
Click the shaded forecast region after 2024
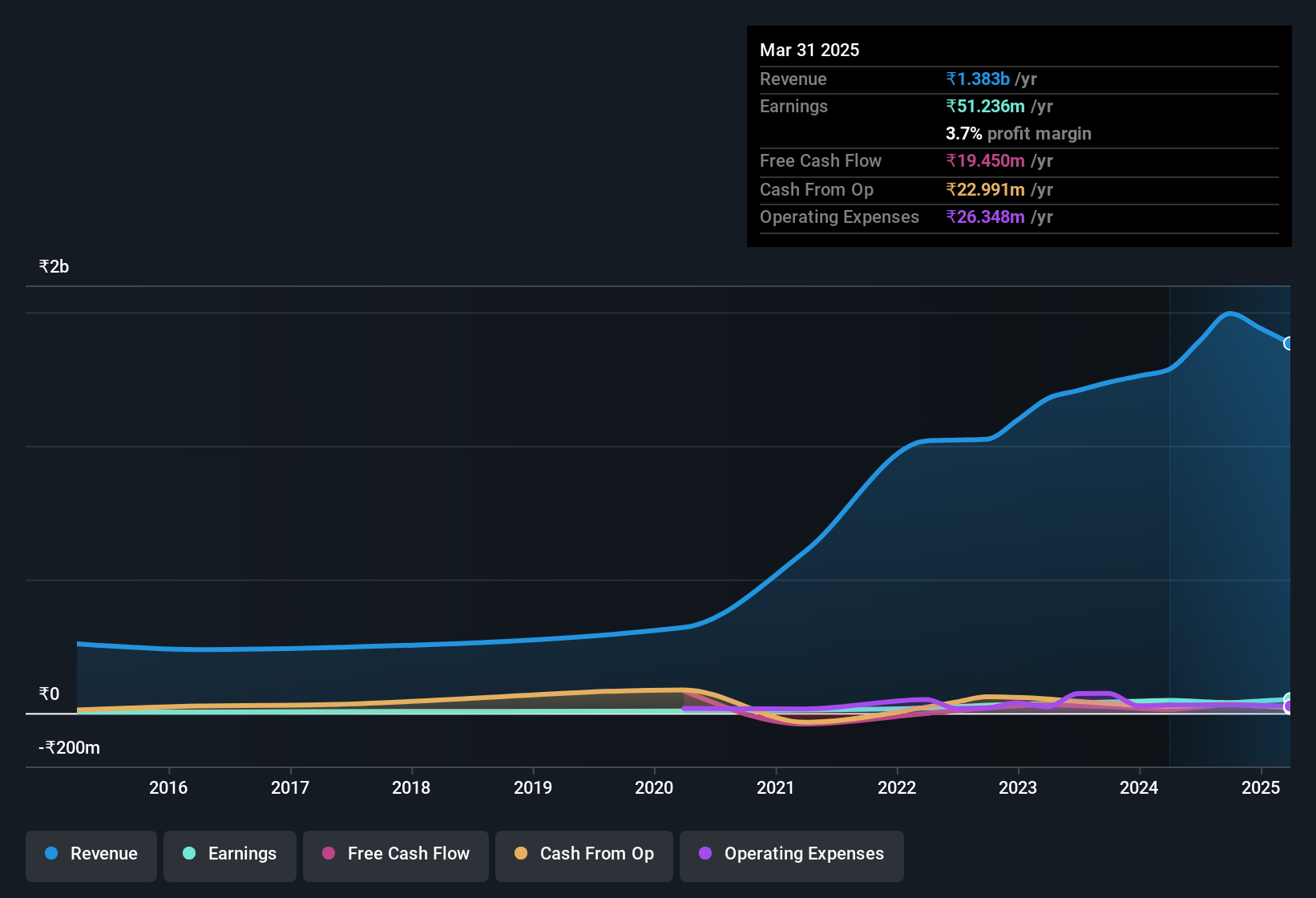tap(1226, 521)
